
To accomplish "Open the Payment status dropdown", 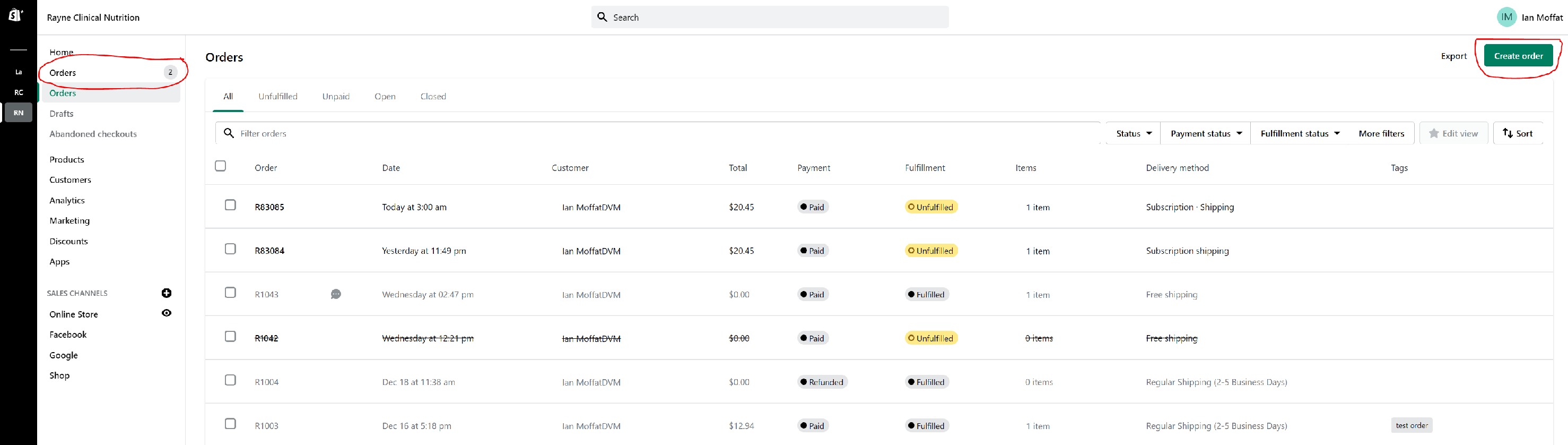I will pyautogui.click(x=1206, y=133).
